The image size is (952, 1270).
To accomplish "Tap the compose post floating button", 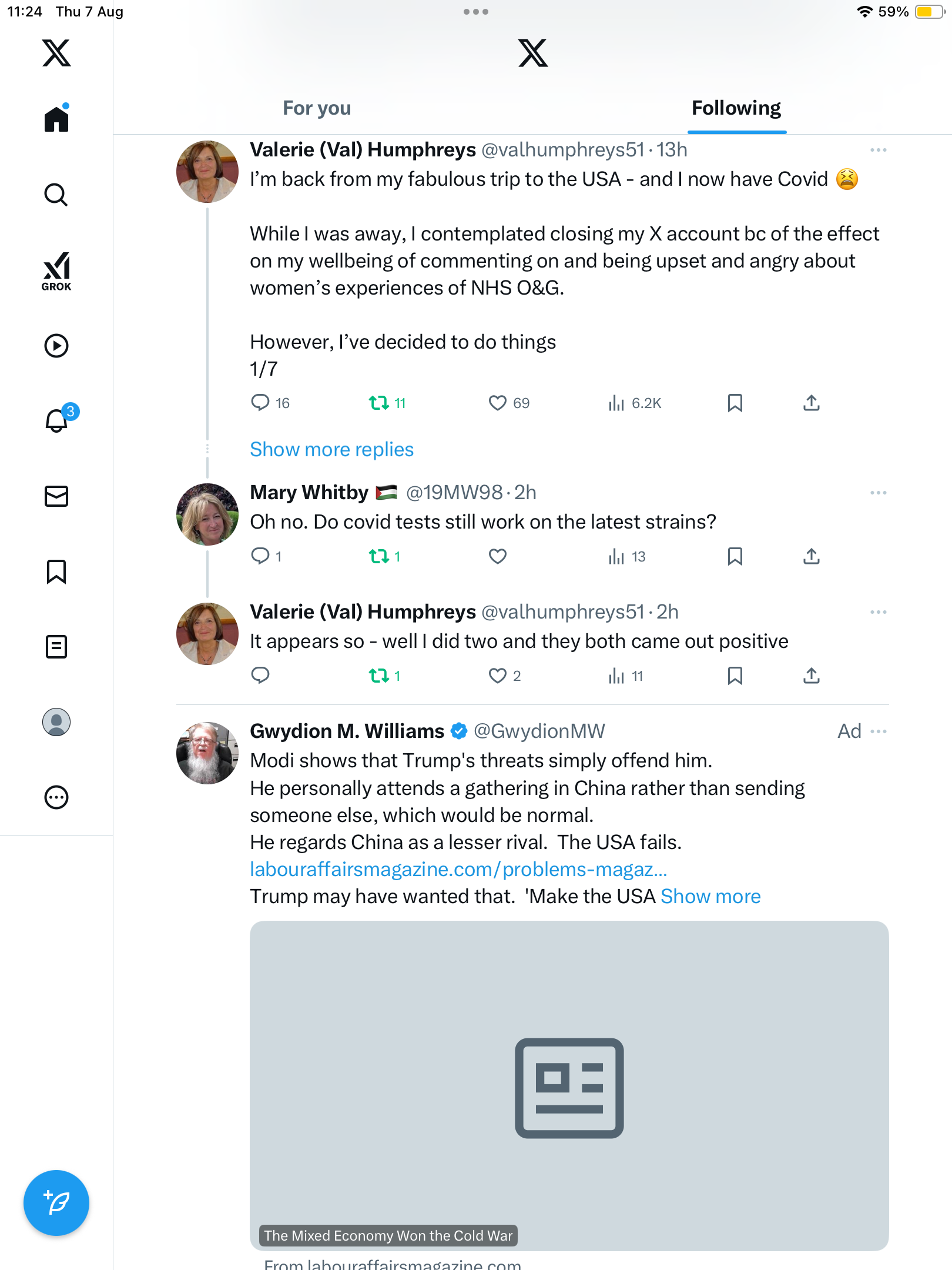I will [x=56, y=1202].
